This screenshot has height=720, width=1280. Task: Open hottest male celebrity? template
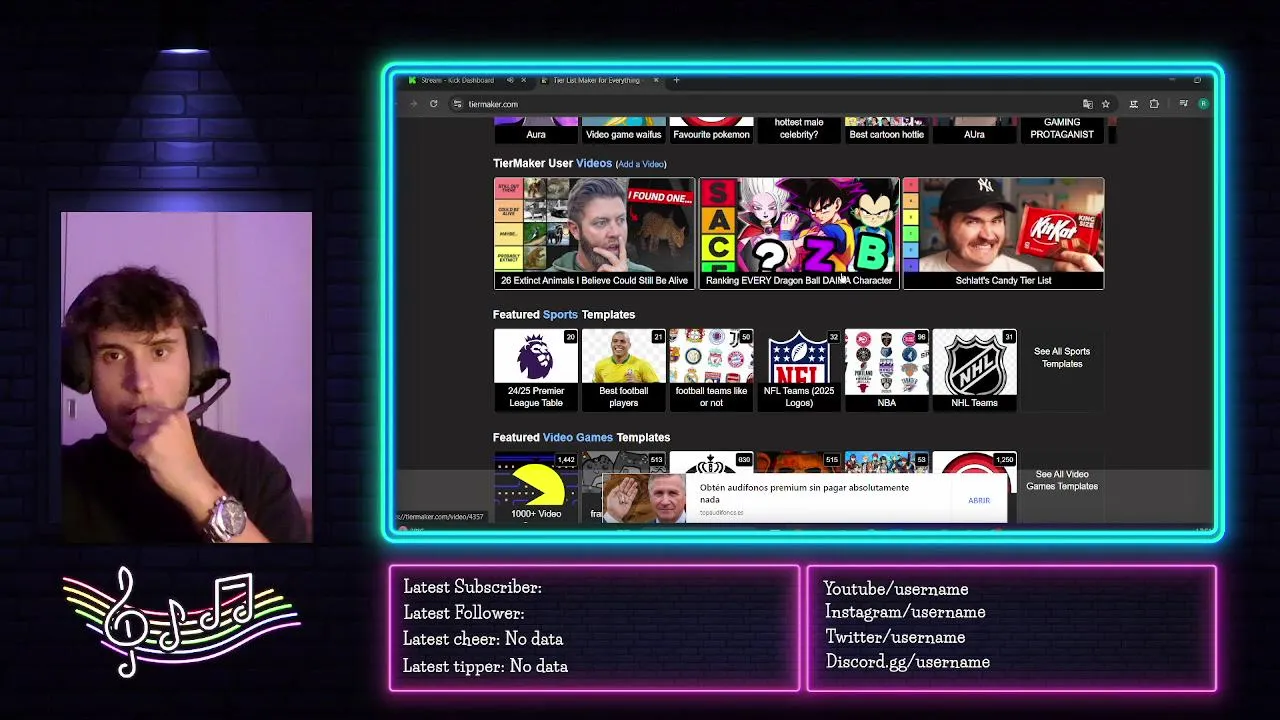click(x=799, y=130)
